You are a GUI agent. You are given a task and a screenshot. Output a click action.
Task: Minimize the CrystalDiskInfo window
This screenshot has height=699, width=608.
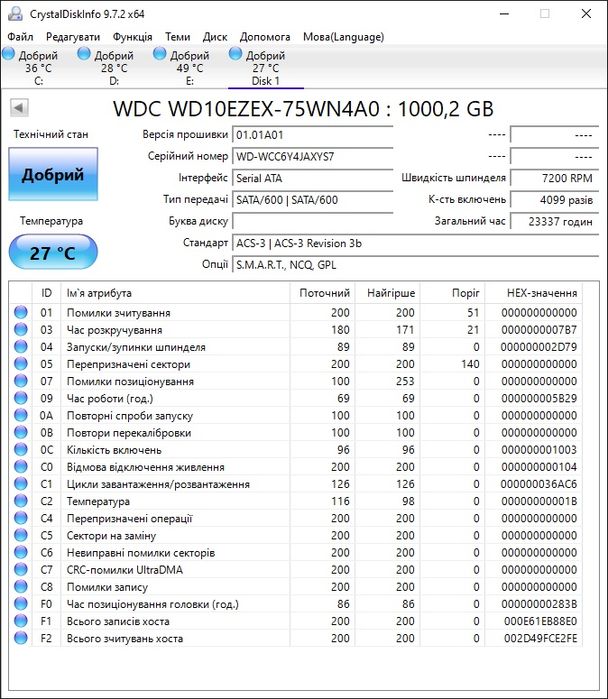504,14
